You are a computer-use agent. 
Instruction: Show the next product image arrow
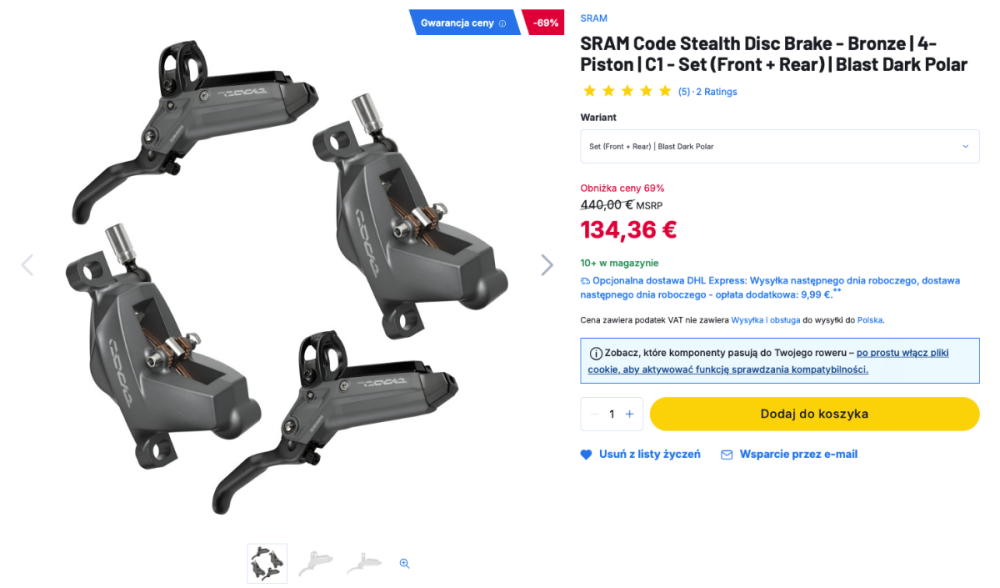tap(547, 265)
